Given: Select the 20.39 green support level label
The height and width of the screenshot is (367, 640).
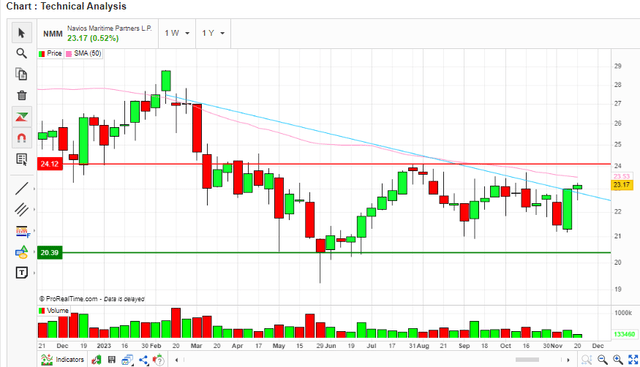Looking at the screenshot, I should pos(50,252).
